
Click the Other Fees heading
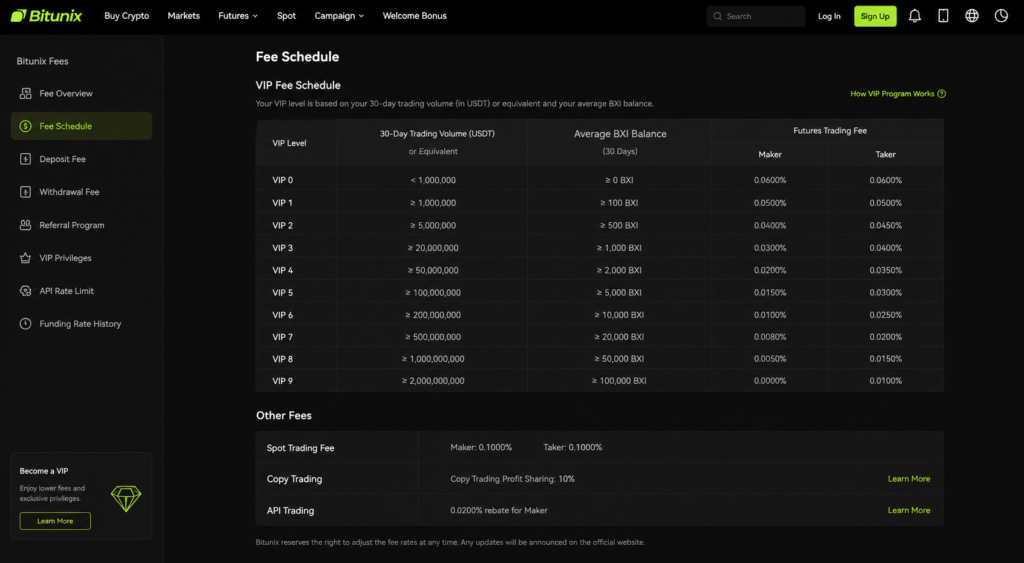283,415
